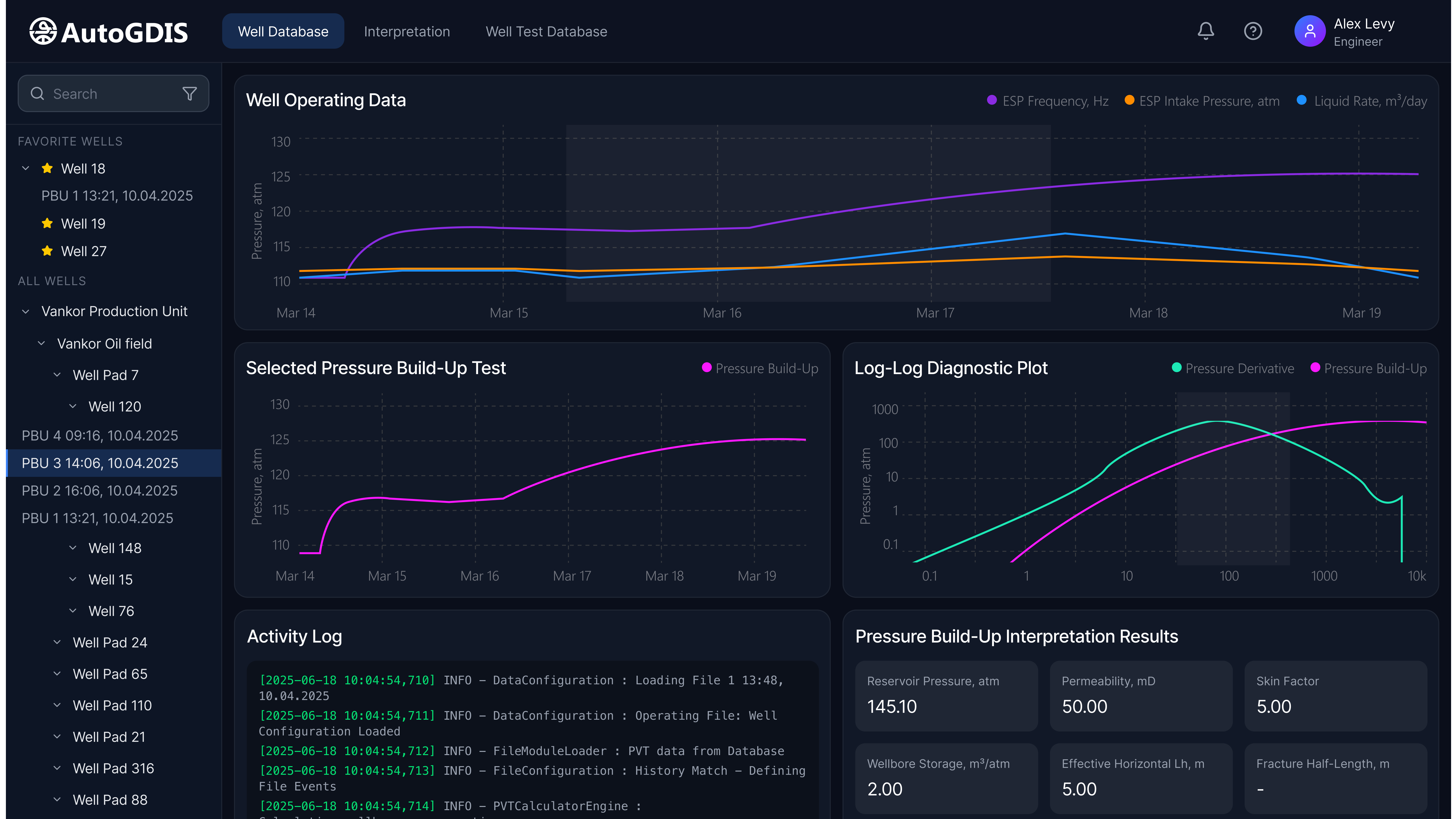Expand Well 148
The image size is (1456, 819).
click(x=73, y=548)
